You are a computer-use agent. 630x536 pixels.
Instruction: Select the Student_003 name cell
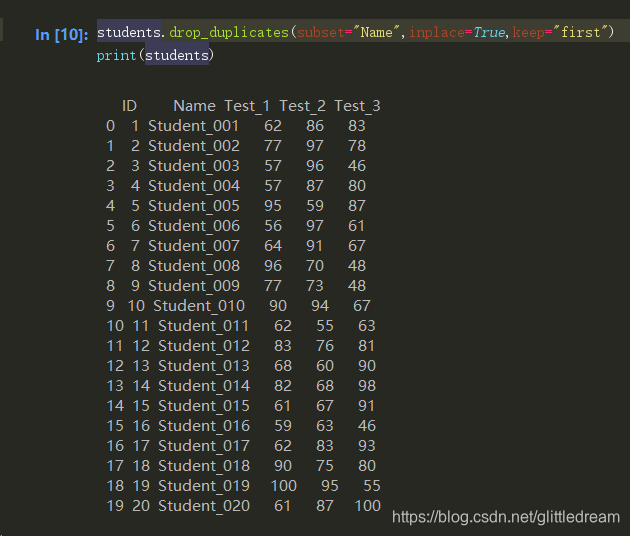(x=194, y=166)
